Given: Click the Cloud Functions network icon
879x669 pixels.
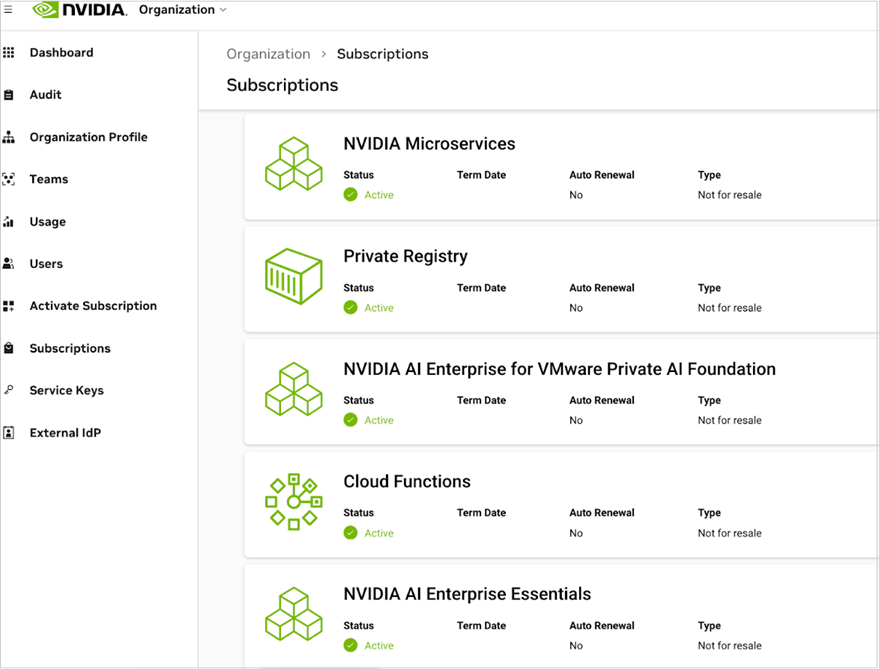Looking at the screenshot, I should (293, 502).
